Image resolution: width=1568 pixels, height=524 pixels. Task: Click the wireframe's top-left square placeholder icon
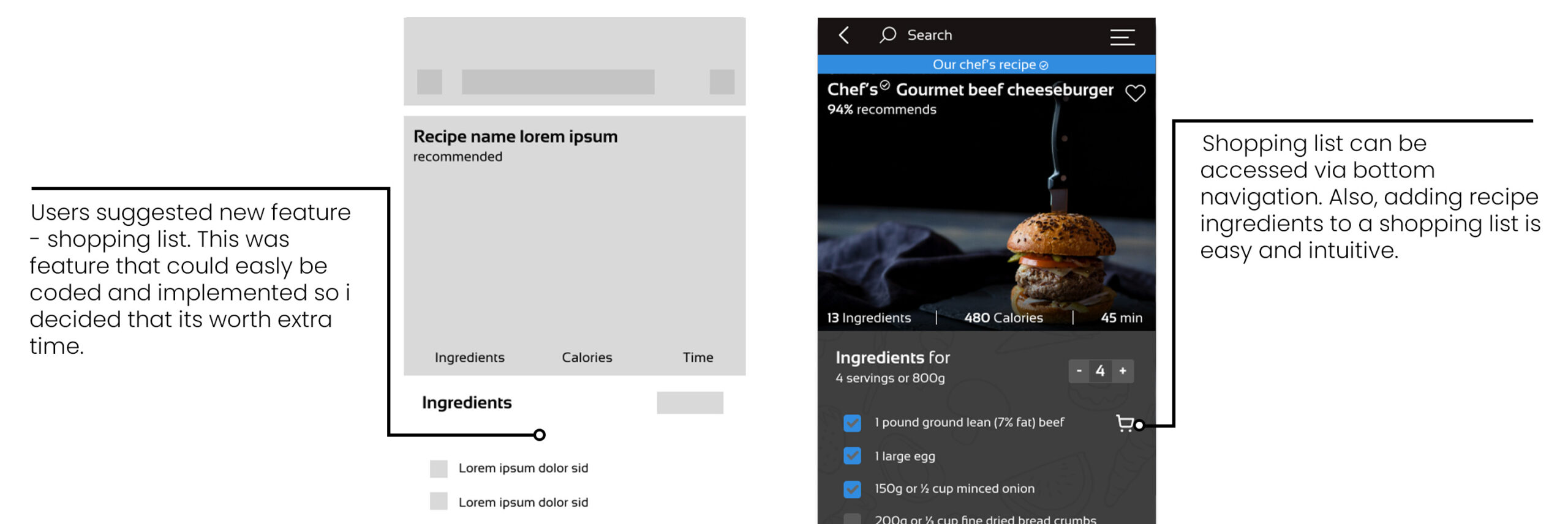click(x=429, y=82)
